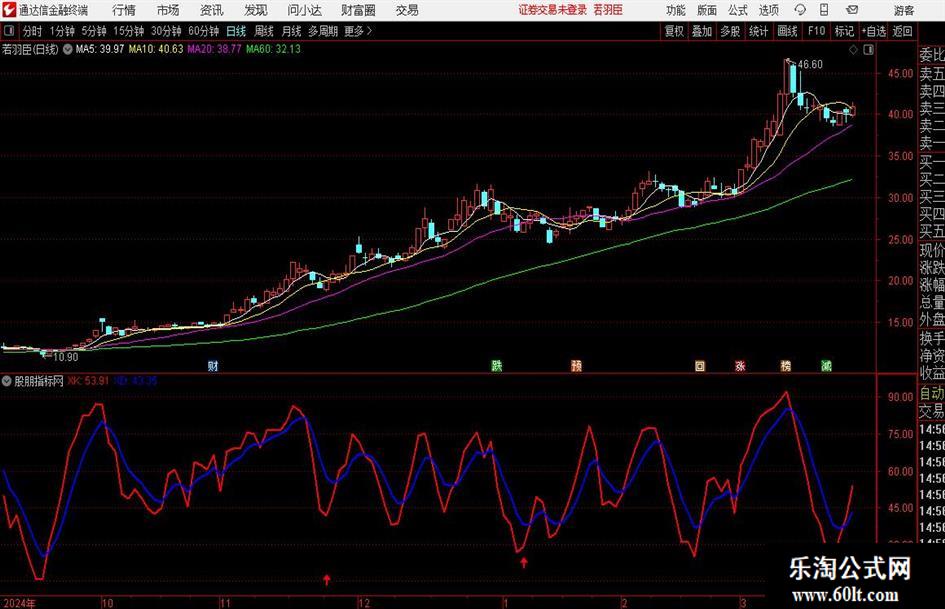Click the MA60: 32.13 indicator value
Viewport: 945px width, 609px height.
pyautogui.click(x=273, y=49)
